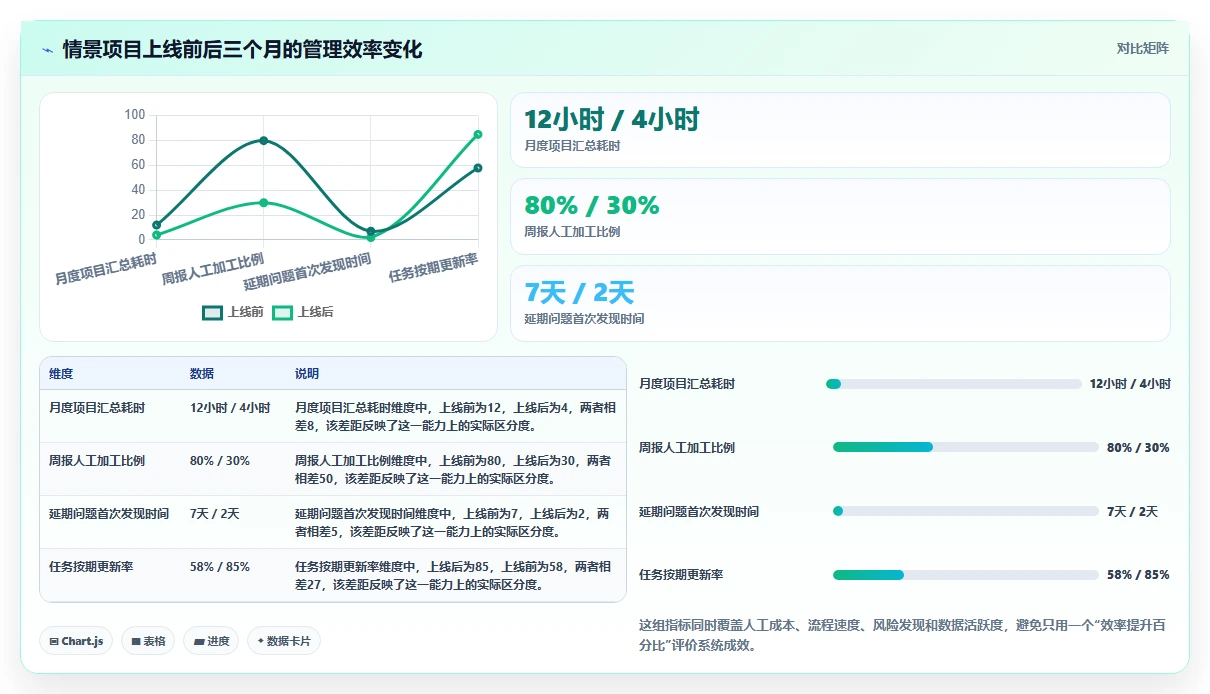The width and height of the screenshot is (1210, 694).
Task: Click the 80% / 30% stat card
Action: click(840, 216)
